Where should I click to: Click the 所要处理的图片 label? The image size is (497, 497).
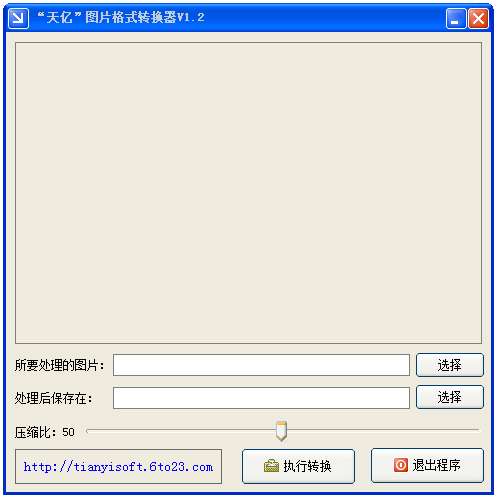click(x=59, y=365)
